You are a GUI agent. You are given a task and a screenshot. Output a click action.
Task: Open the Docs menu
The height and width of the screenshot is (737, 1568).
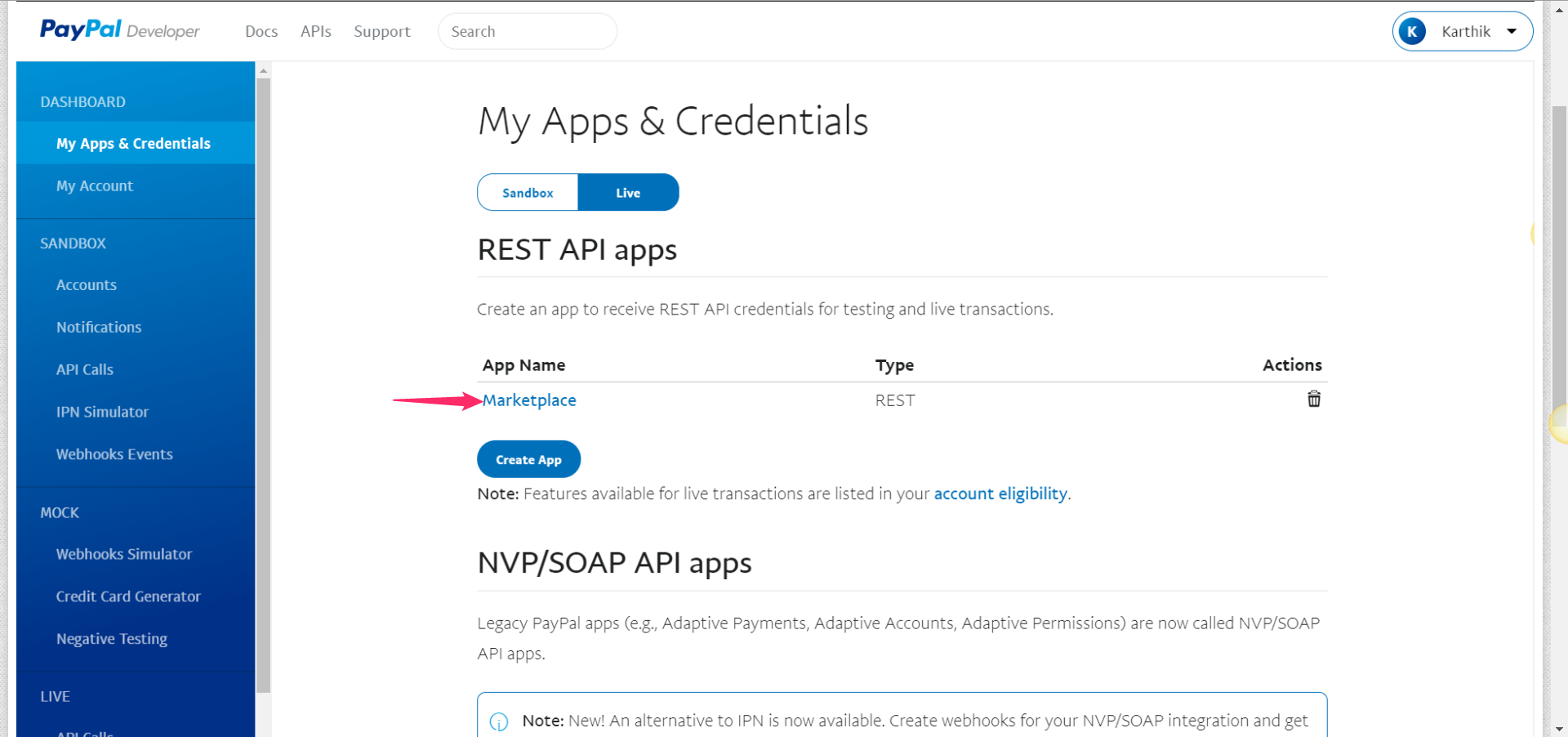[x=261, y=31]
